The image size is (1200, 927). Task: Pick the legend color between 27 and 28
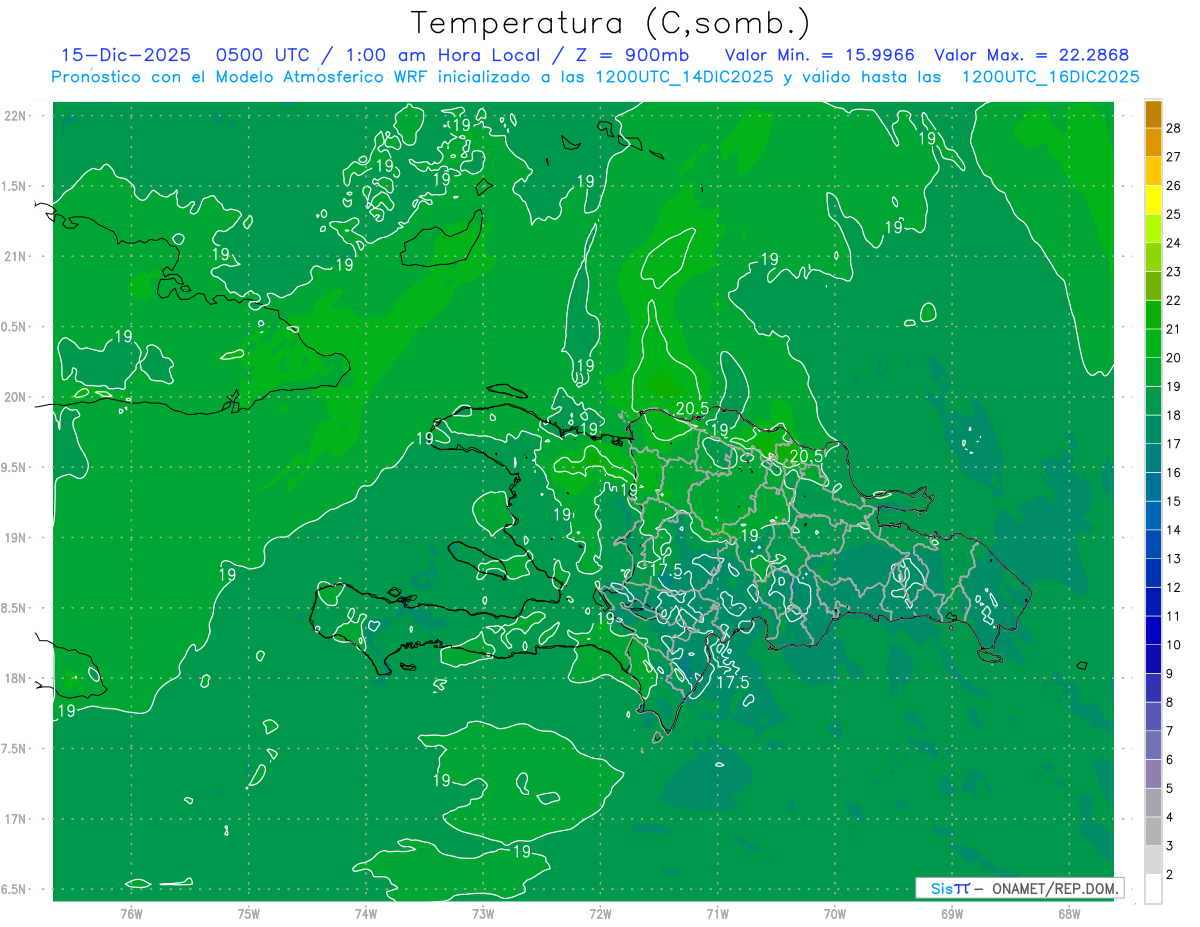(x=1153, y=142)
